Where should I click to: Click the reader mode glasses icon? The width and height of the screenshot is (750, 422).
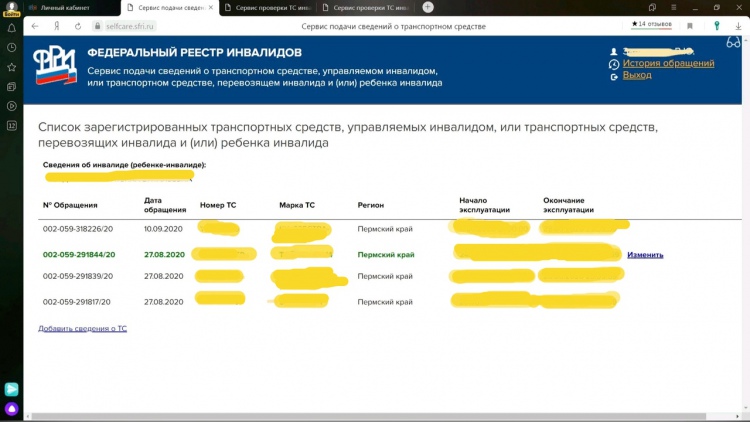[733, 42]
